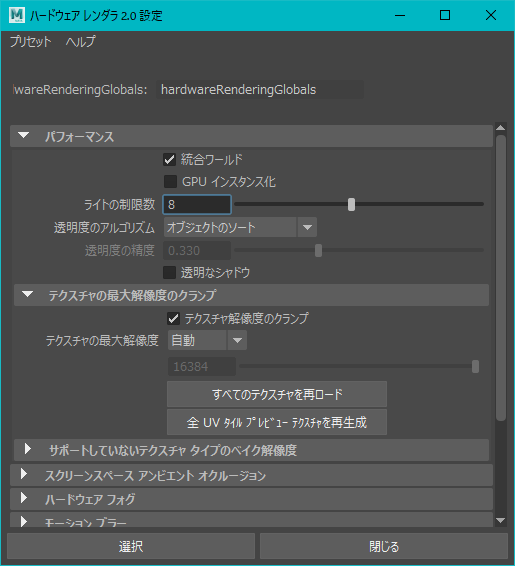
Task: Open the プリセット menu
Action: 31,42
